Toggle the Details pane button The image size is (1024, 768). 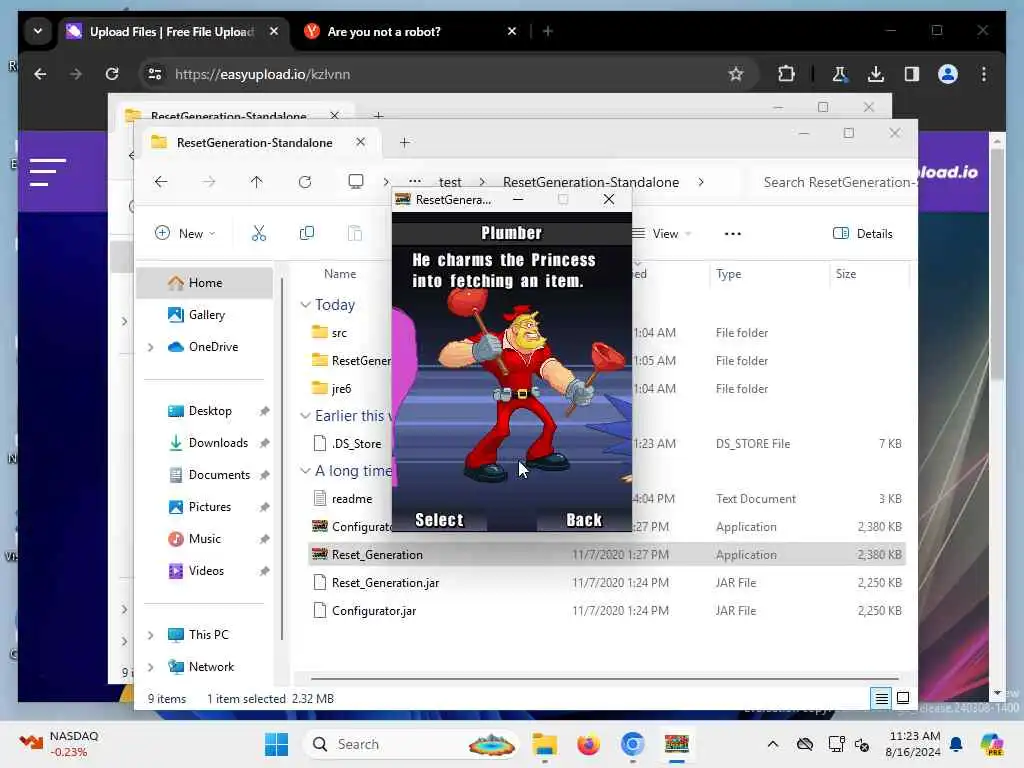click(x=863, y=233)
